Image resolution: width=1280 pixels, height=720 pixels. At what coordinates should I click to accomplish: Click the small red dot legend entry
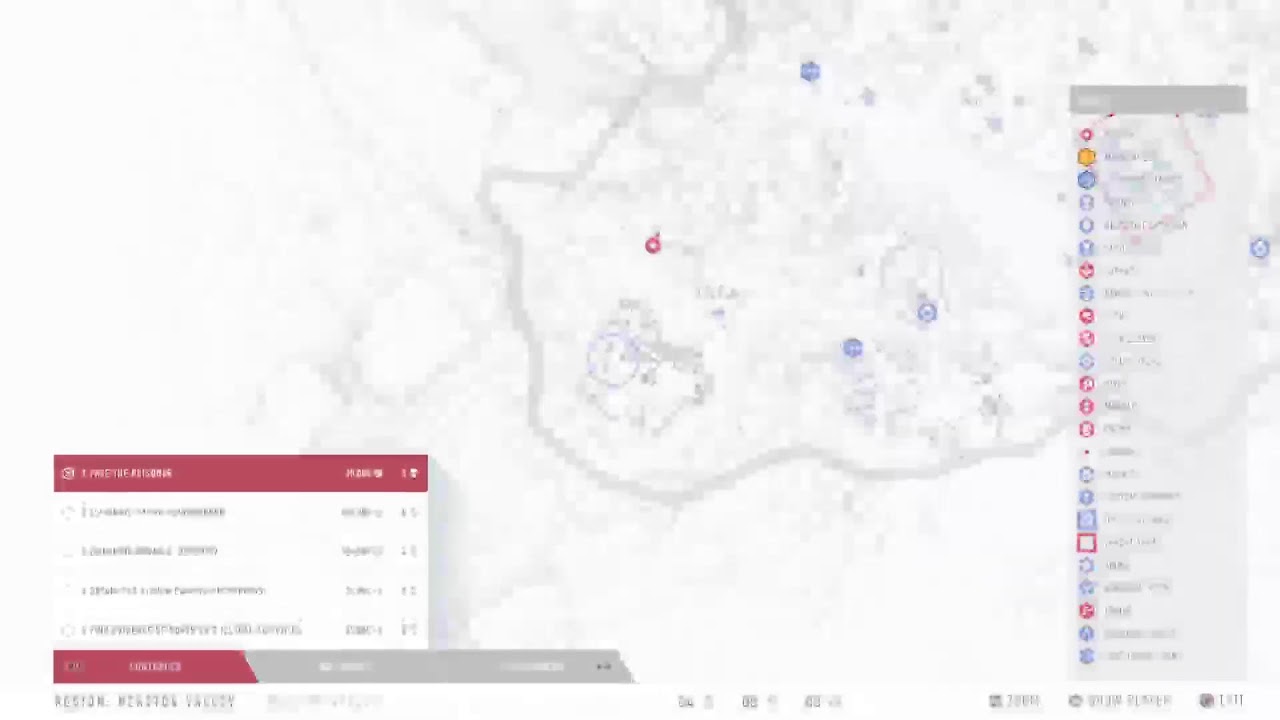tap(1087, 452)
